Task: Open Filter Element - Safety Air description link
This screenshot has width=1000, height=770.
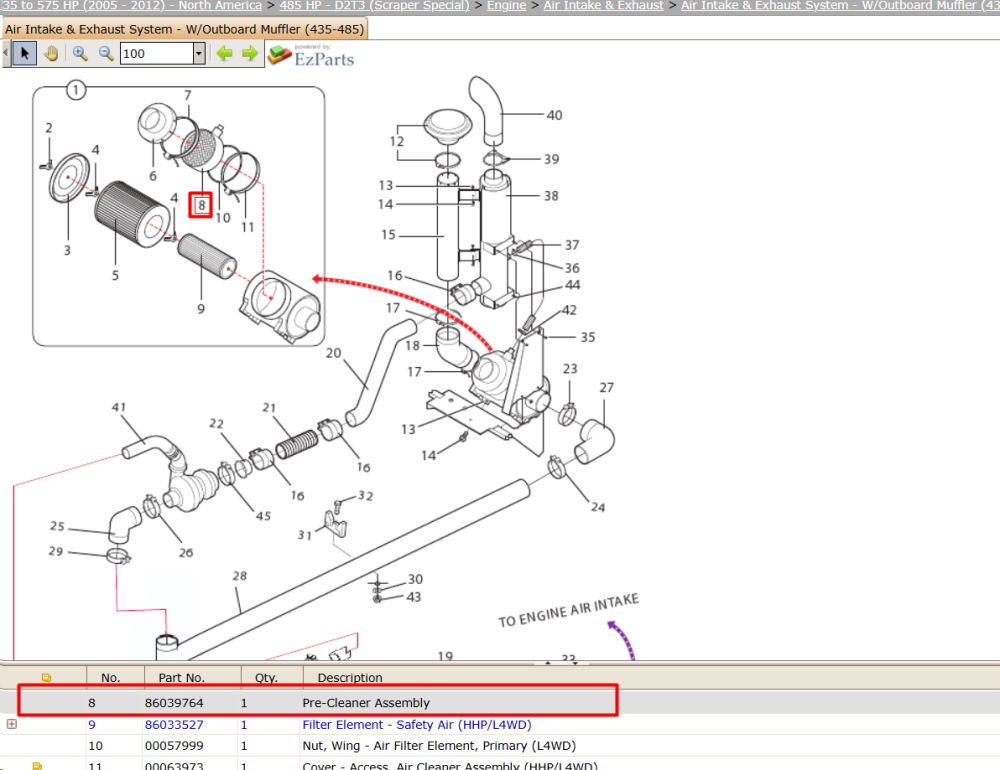Action: tap(416, 725)
